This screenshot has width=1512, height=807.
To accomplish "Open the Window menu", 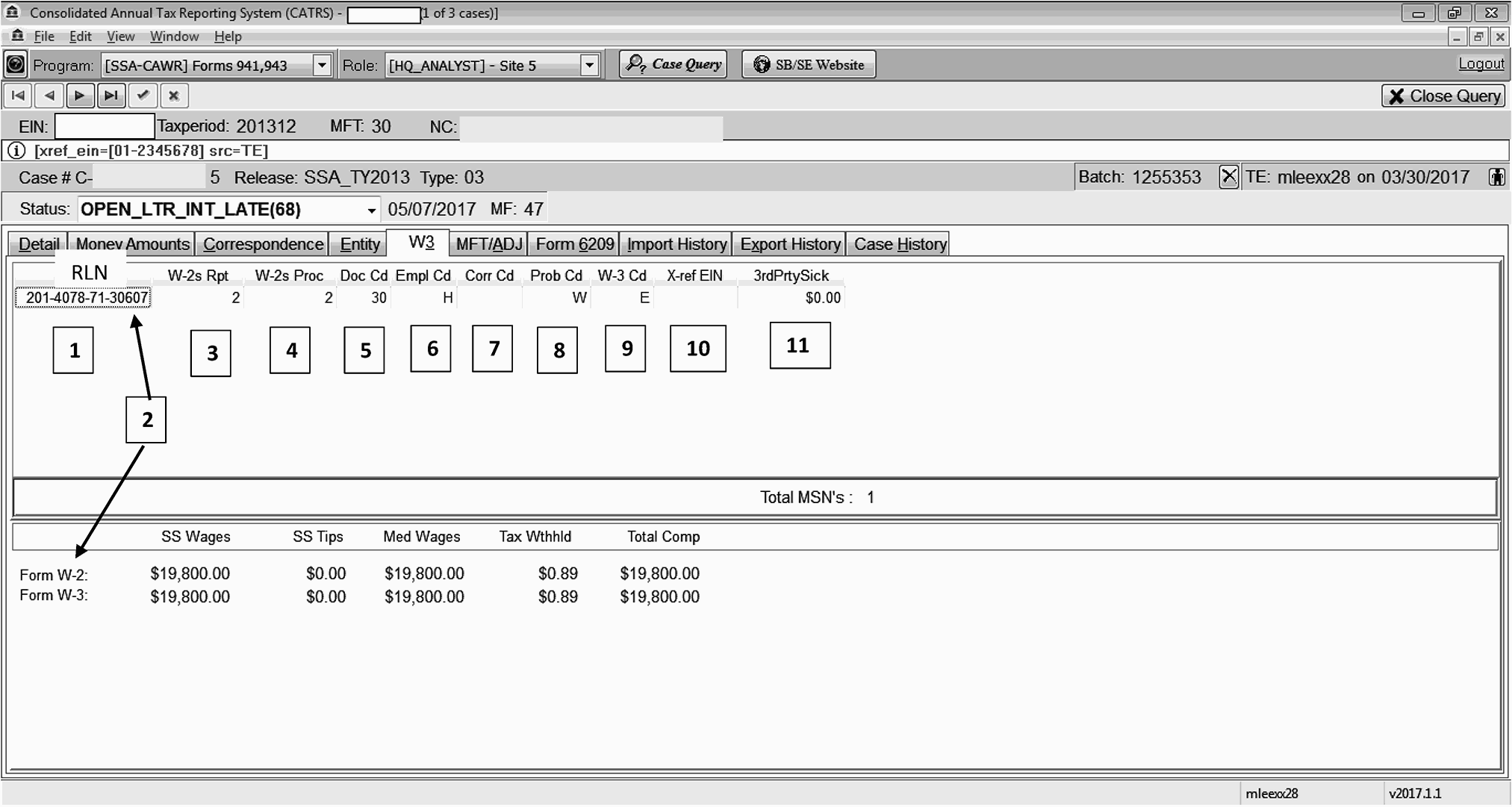I will point(174,37).
